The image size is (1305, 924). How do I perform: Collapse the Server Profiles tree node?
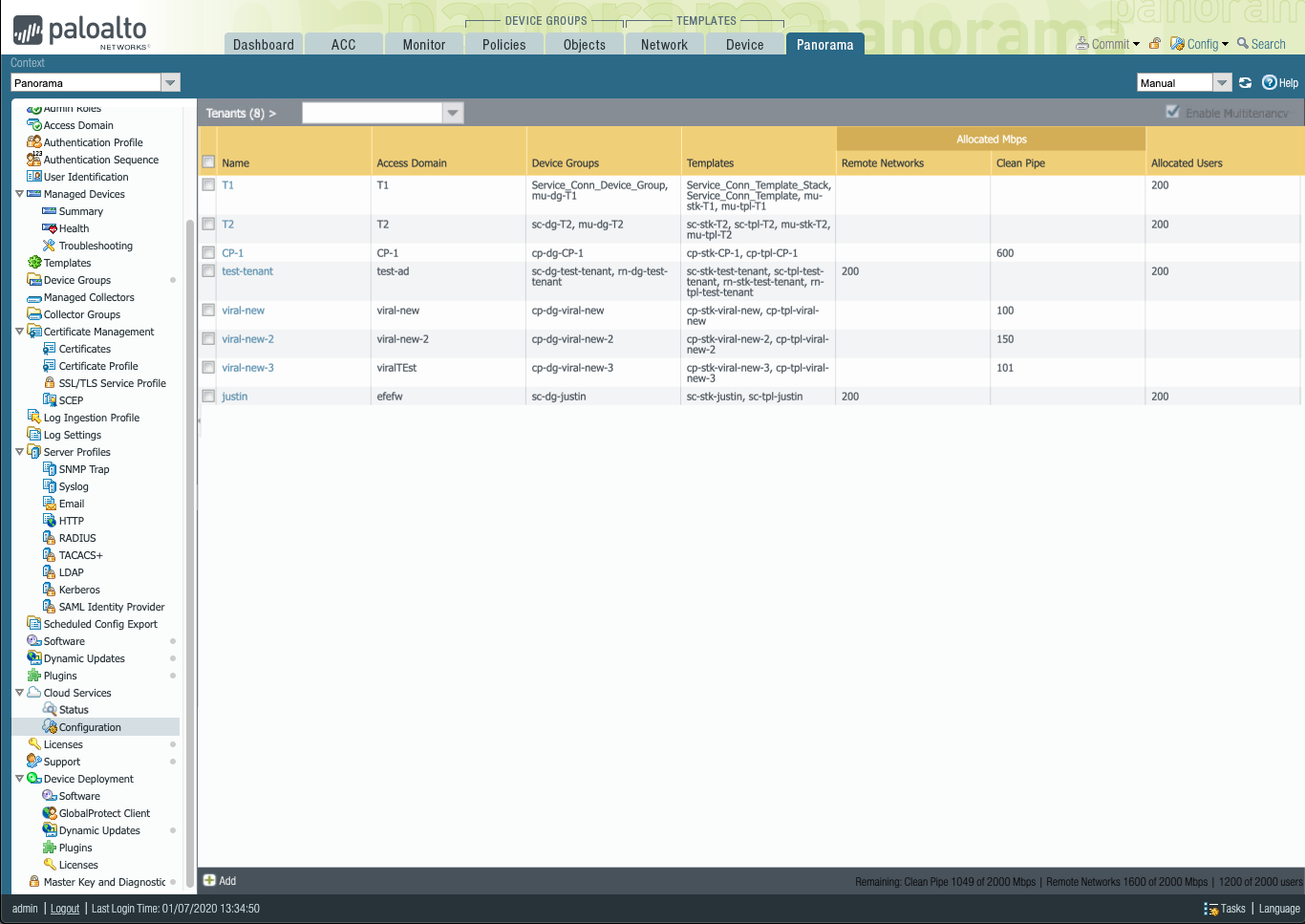[19, 452]
